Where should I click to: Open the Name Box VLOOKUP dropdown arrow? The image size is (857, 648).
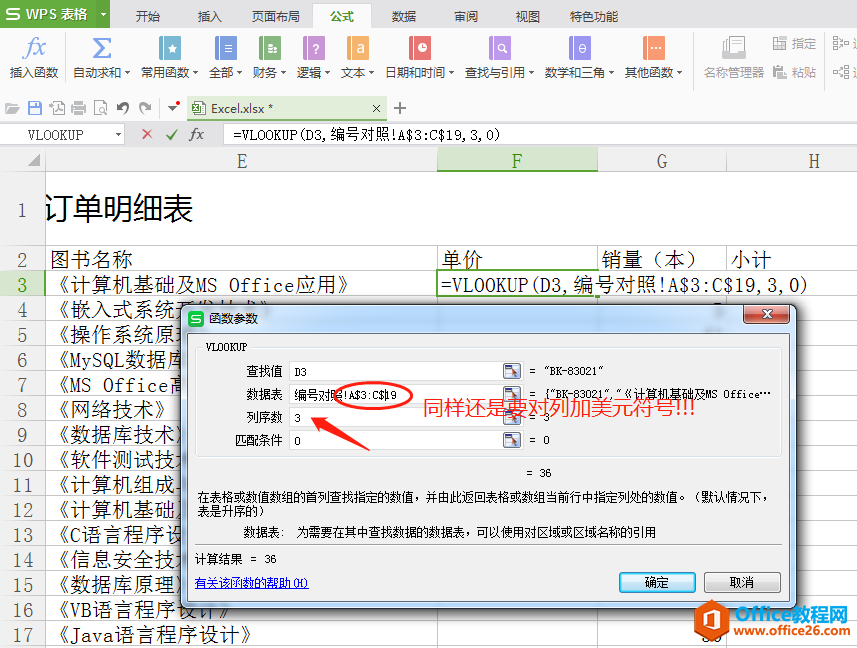(x=118, y=134)
